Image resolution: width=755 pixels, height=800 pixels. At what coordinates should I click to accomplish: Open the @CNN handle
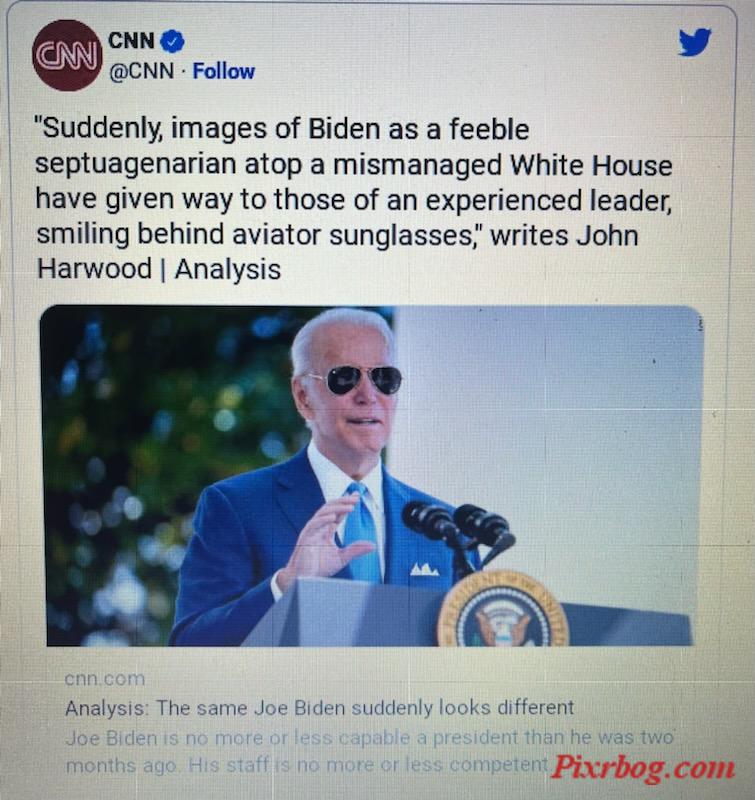click(141, 71)
